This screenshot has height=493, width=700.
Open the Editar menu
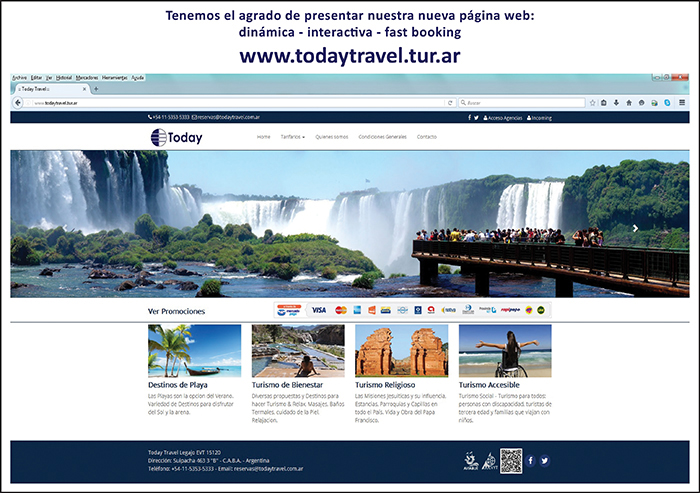36,78
